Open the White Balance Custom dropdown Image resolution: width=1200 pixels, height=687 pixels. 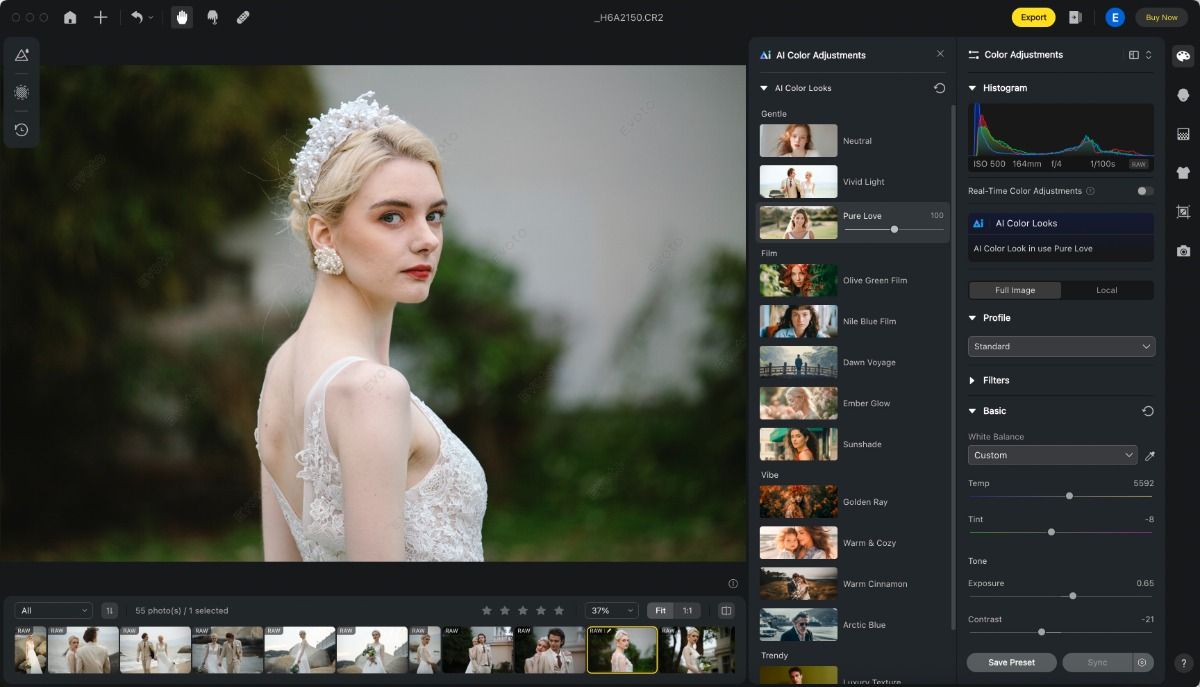pyautogui.click(x=1051, y=455)
